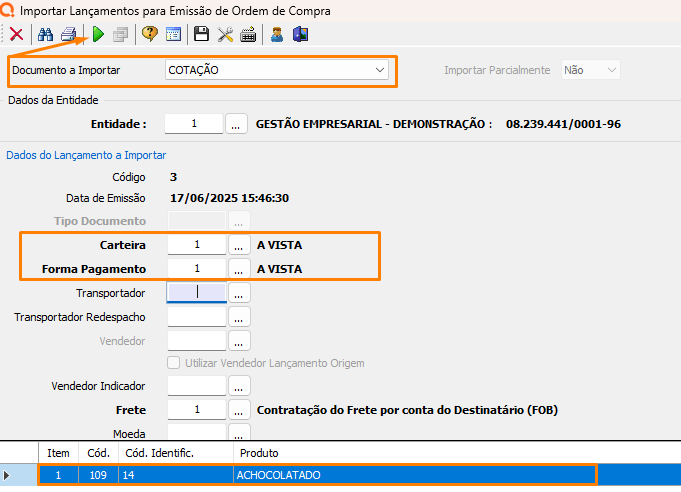Click the row selector arrow indicator

point(7,475)
